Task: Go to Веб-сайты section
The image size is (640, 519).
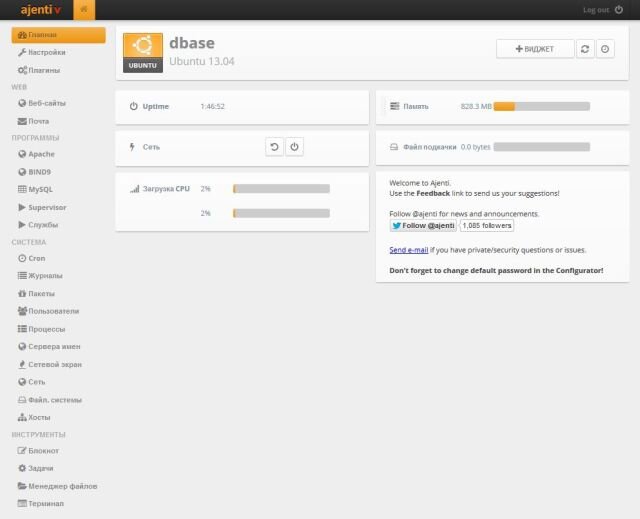Action: click(42, 103)
